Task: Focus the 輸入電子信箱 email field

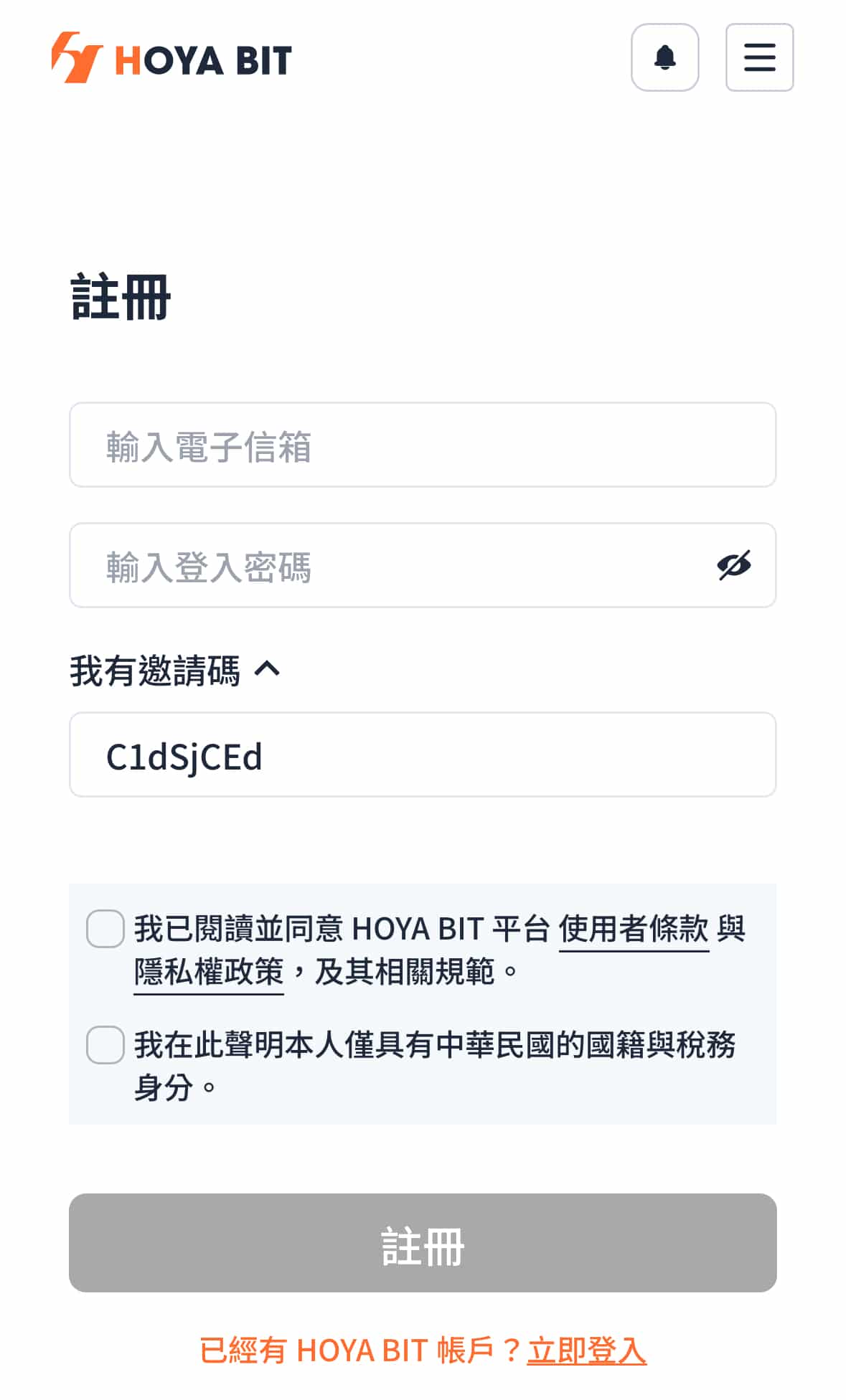Action: coord(423,445)
